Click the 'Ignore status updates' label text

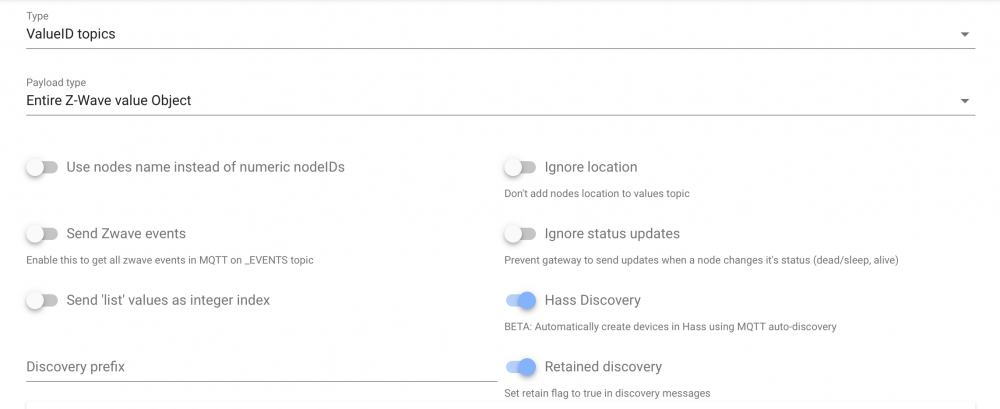(x=612, y=234)
